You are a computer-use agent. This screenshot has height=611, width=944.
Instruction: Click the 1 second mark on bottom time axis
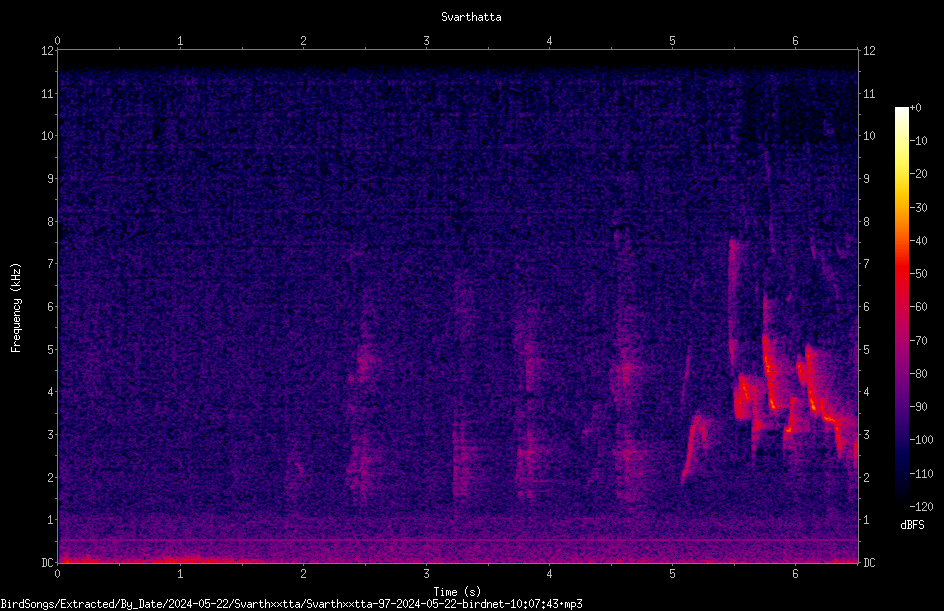[x=180, y=574]
